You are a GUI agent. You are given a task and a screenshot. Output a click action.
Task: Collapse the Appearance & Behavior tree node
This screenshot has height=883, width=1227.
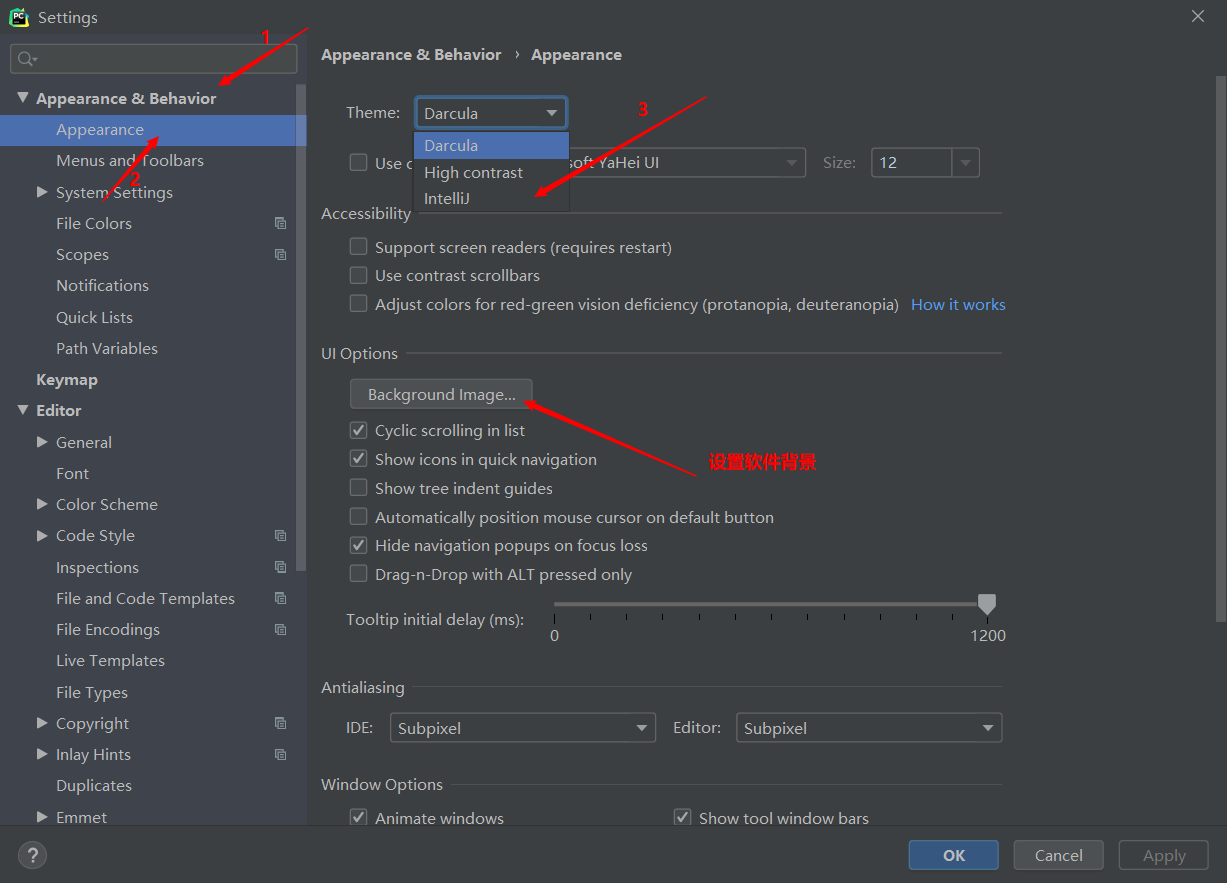23,98
